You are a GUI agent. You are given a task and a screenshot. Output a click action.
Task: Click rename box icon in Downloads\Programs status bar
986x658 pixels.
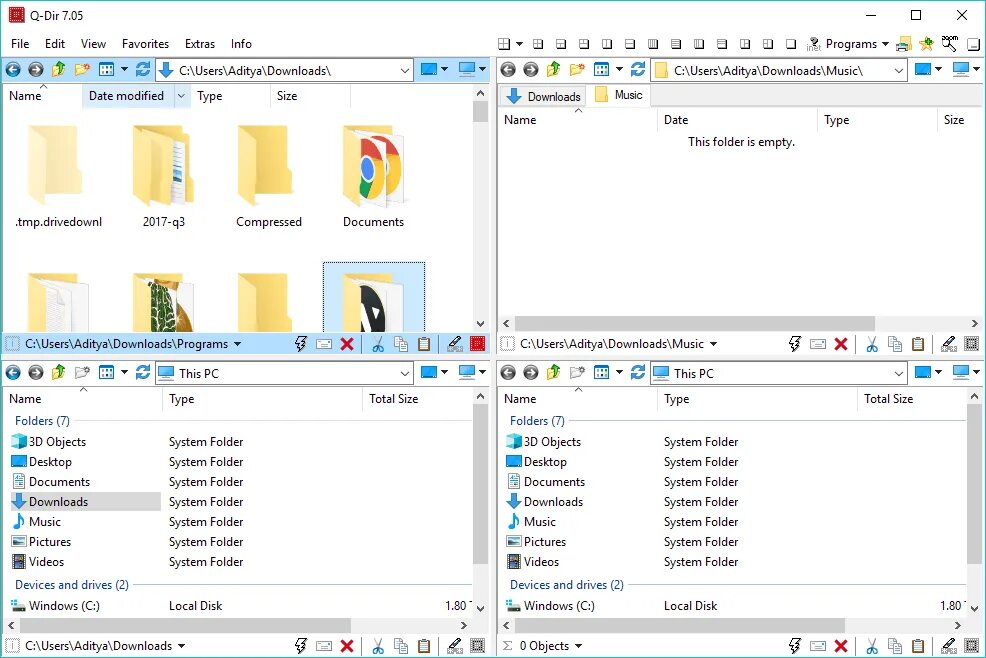click(x=324, y=344)
